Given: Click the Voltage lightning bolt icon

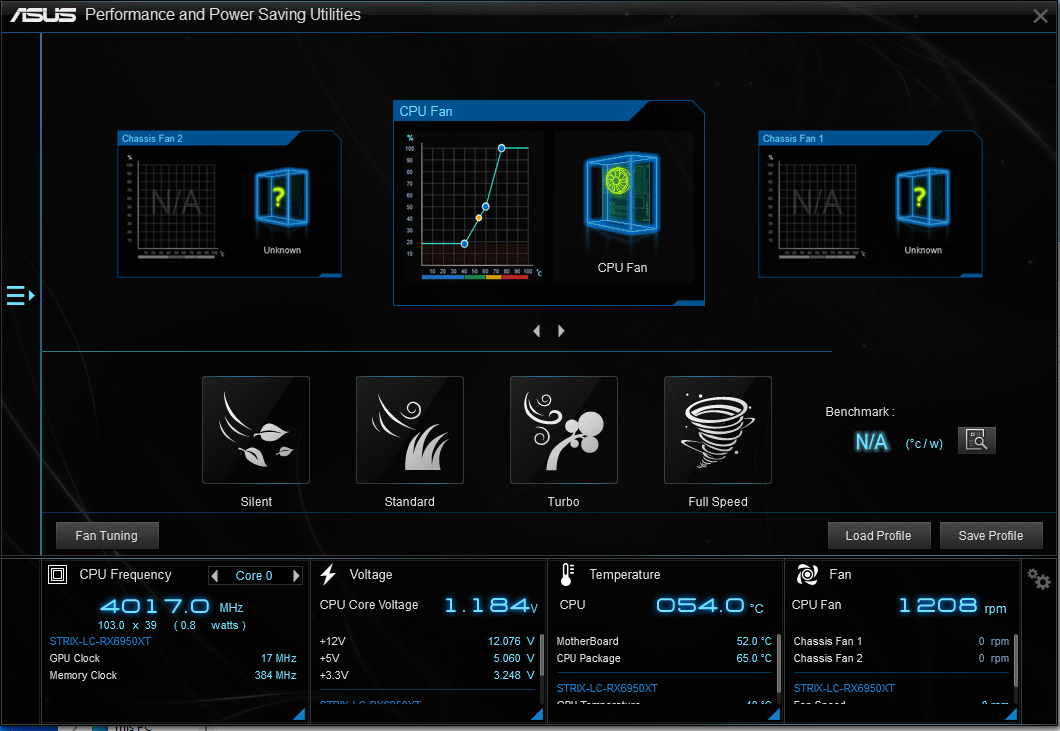Looking at the screenshot, I should 328,574.
